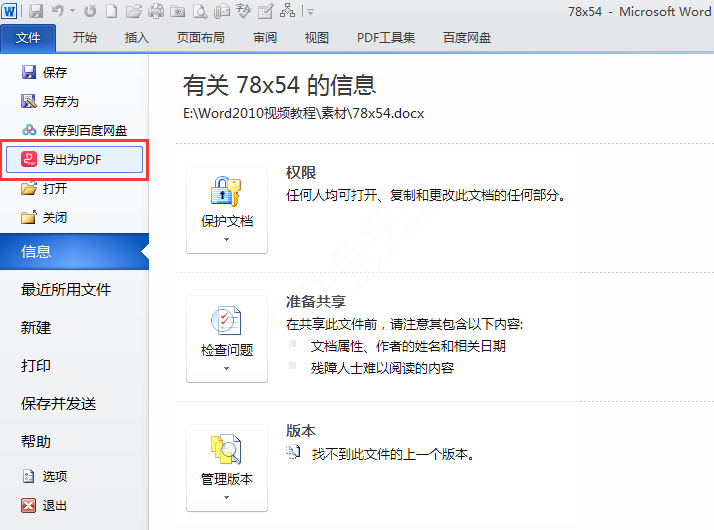Expand the 检查问题 dropdown arrow
Image resolution: width=714 pixels, height=530 pixels.
[227, 368]
